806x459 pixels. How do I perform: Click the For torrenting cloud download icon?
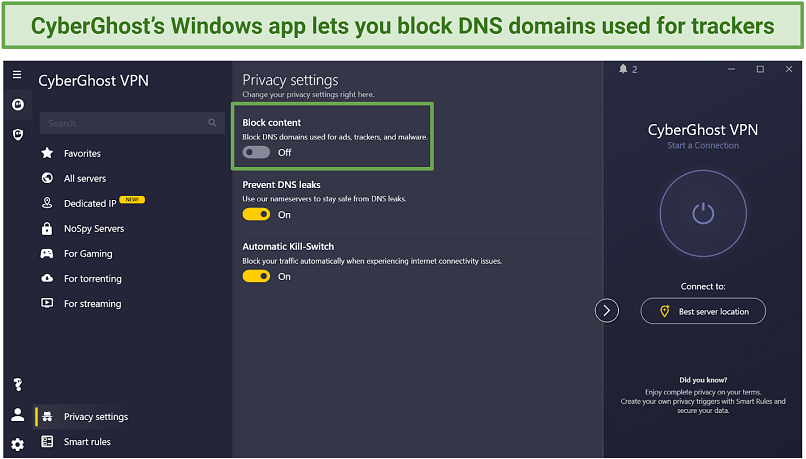pos(47,278)
